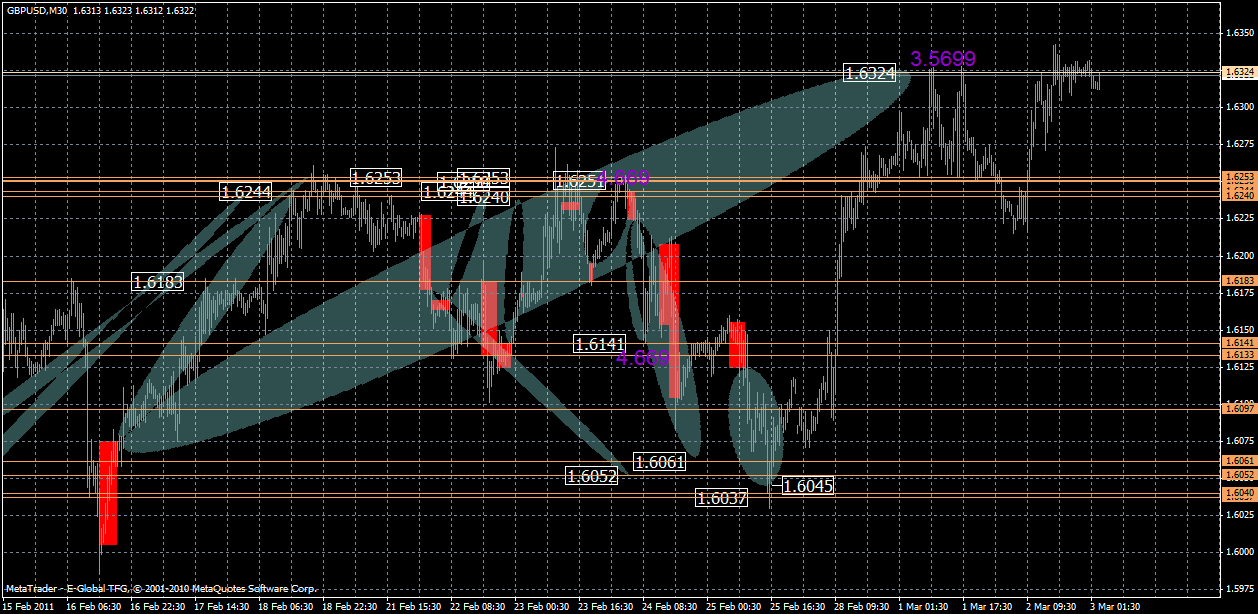The height and width of the screenshot is (614, 1258).
Task: Click the 15 Feb 2011 date label
Action: point(30,604)
